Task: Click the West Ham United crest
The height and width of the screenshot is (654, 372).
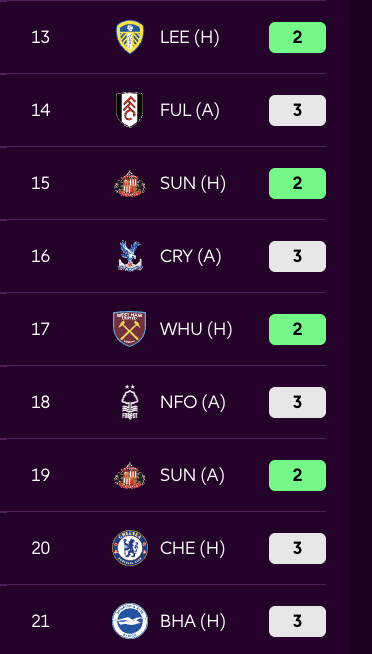Action: click(x=130, y=329)
